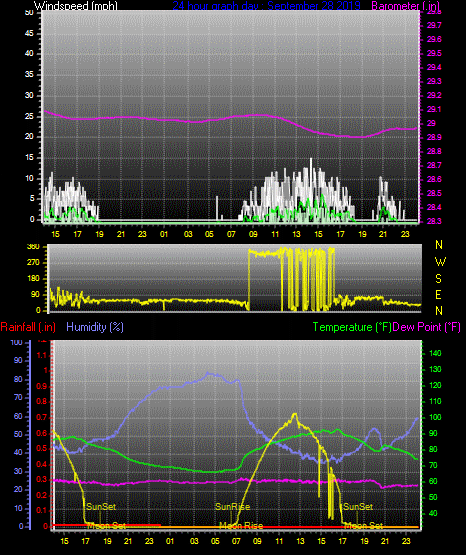Click the "360" wind direction axis value
The image size is (466, 555).
[x=33, y=247]
